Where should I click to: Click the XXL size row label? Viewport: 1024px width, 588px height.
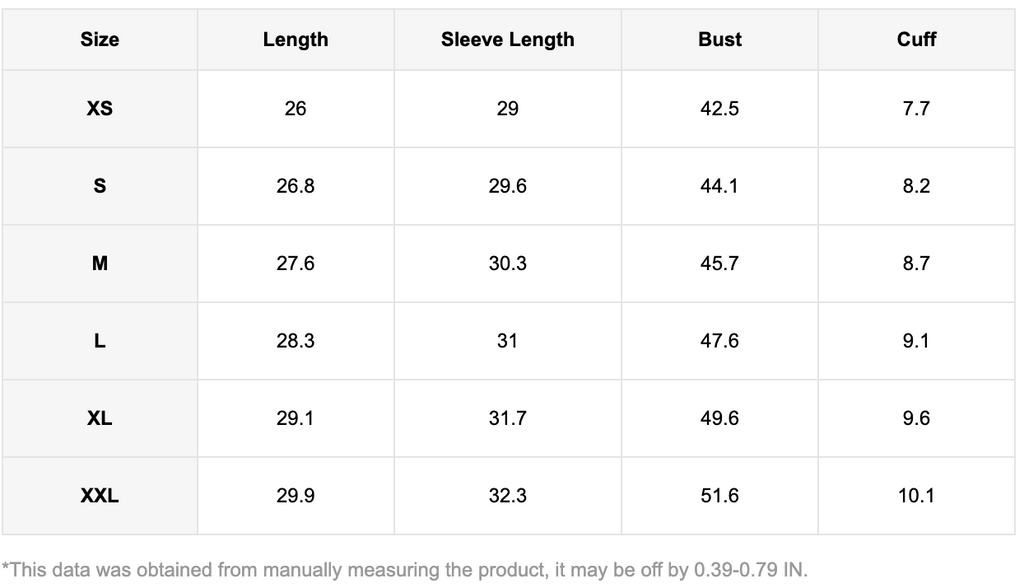click(x=100, y=495)
